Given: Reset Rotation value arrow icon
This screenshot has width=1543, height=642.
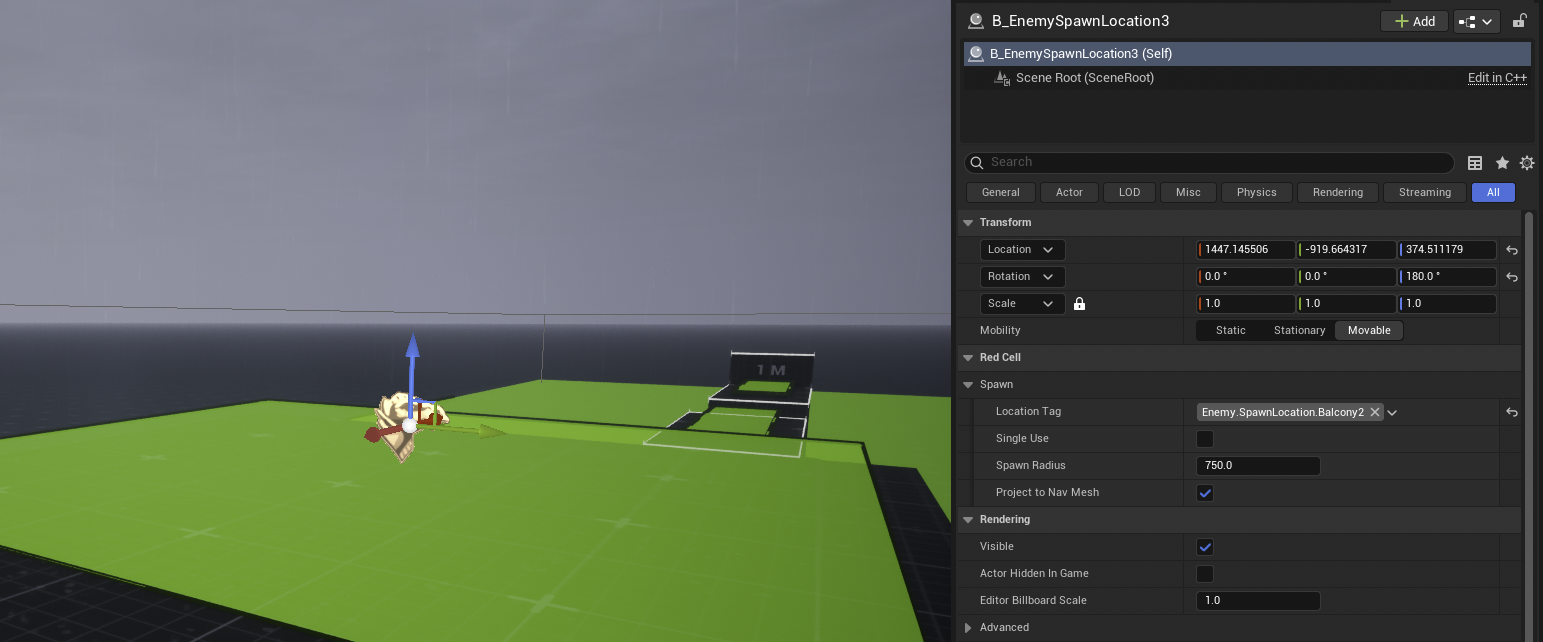Looking at the screenshot, I should pos(1512,277).
